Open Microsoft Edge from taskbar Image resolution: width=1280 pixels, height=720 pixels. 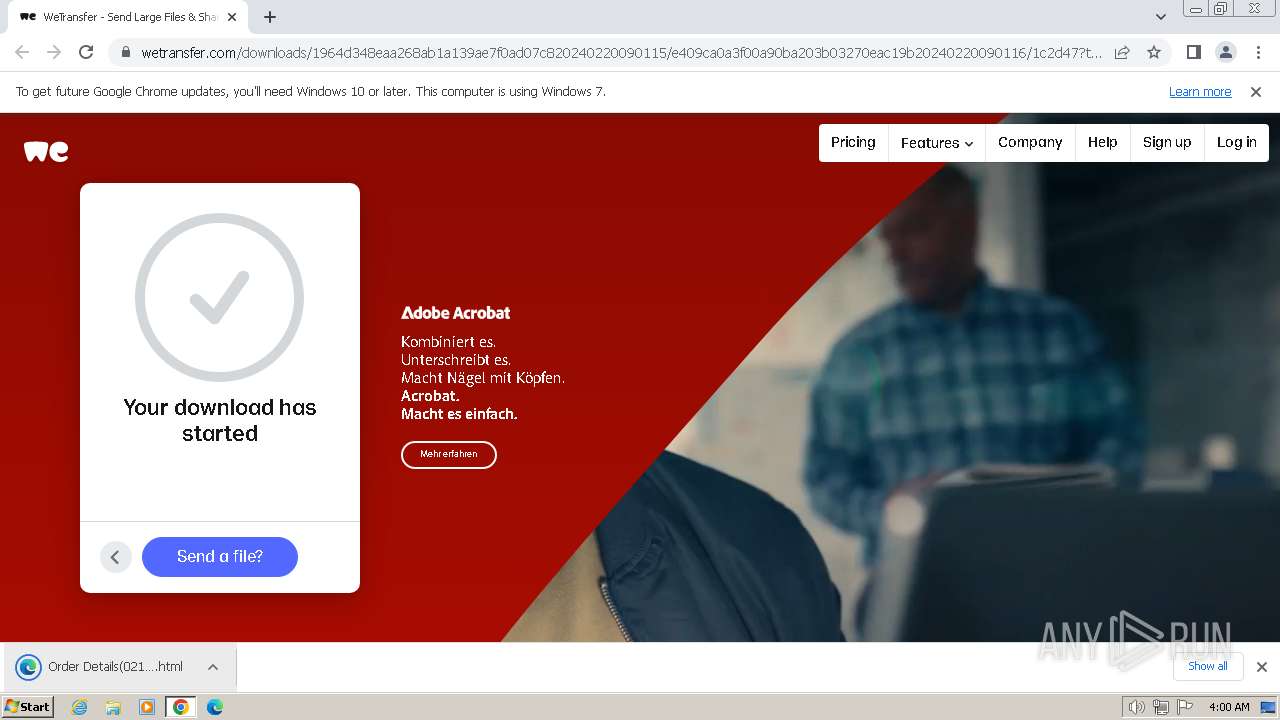click(215, 707)
